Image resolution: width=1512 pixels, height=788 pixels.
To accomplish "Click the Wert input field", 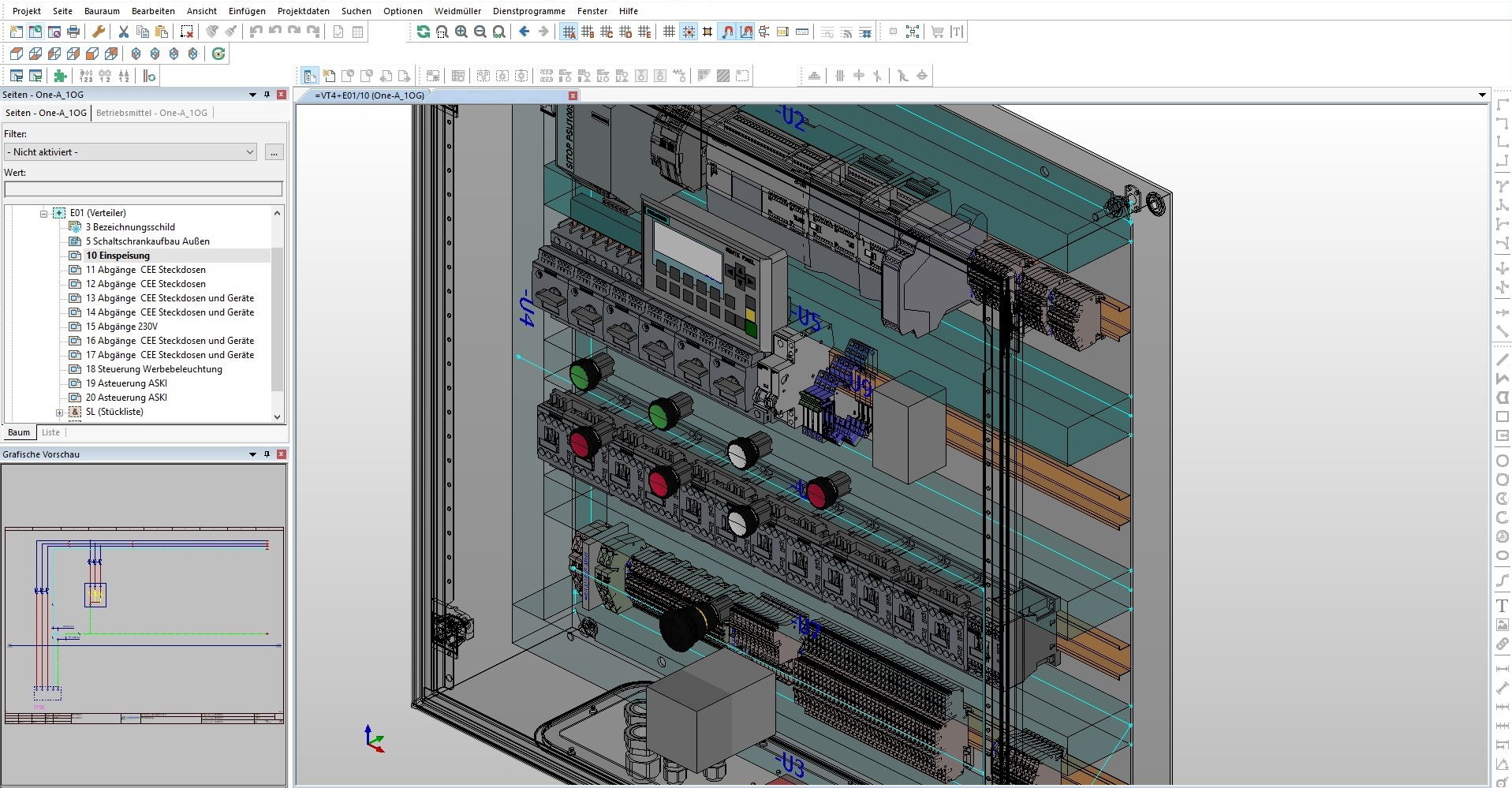I will [144, 189].
